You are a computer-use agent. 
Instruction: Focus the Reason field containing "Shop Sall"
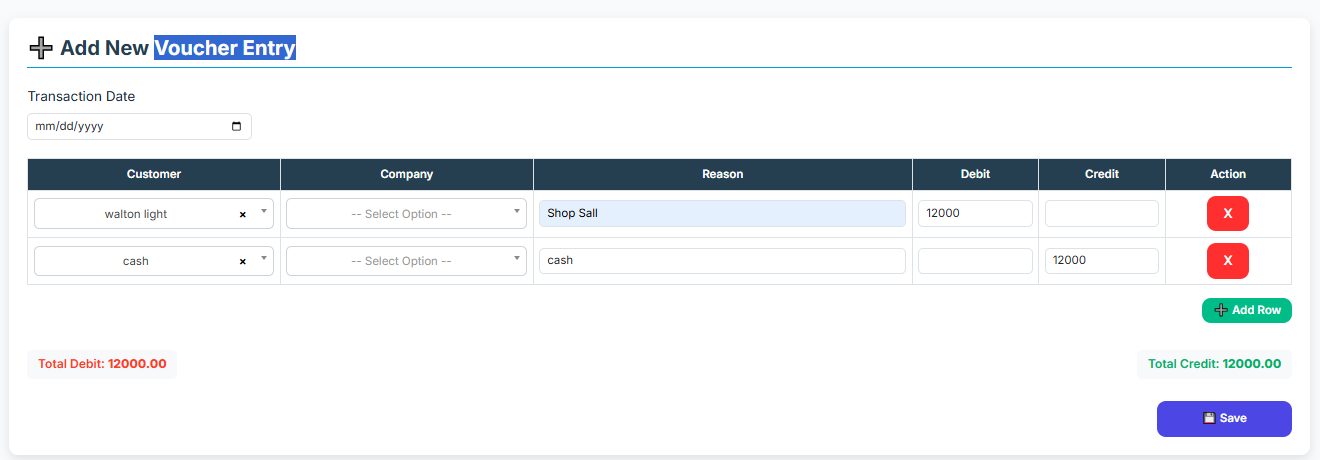722,214
